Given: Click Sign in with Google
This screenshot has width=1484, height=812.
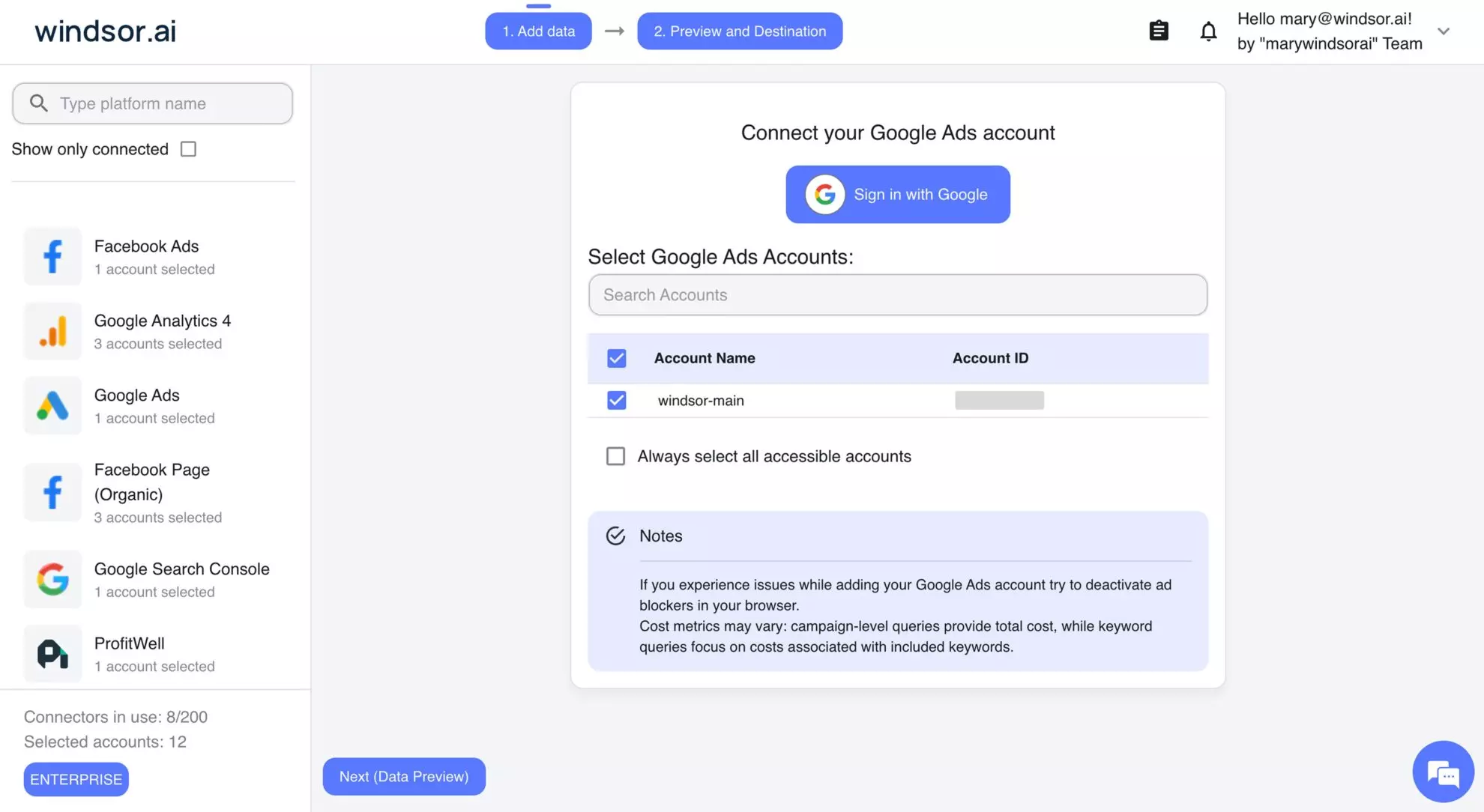Looking at the screenshot, I should (897, 194).
